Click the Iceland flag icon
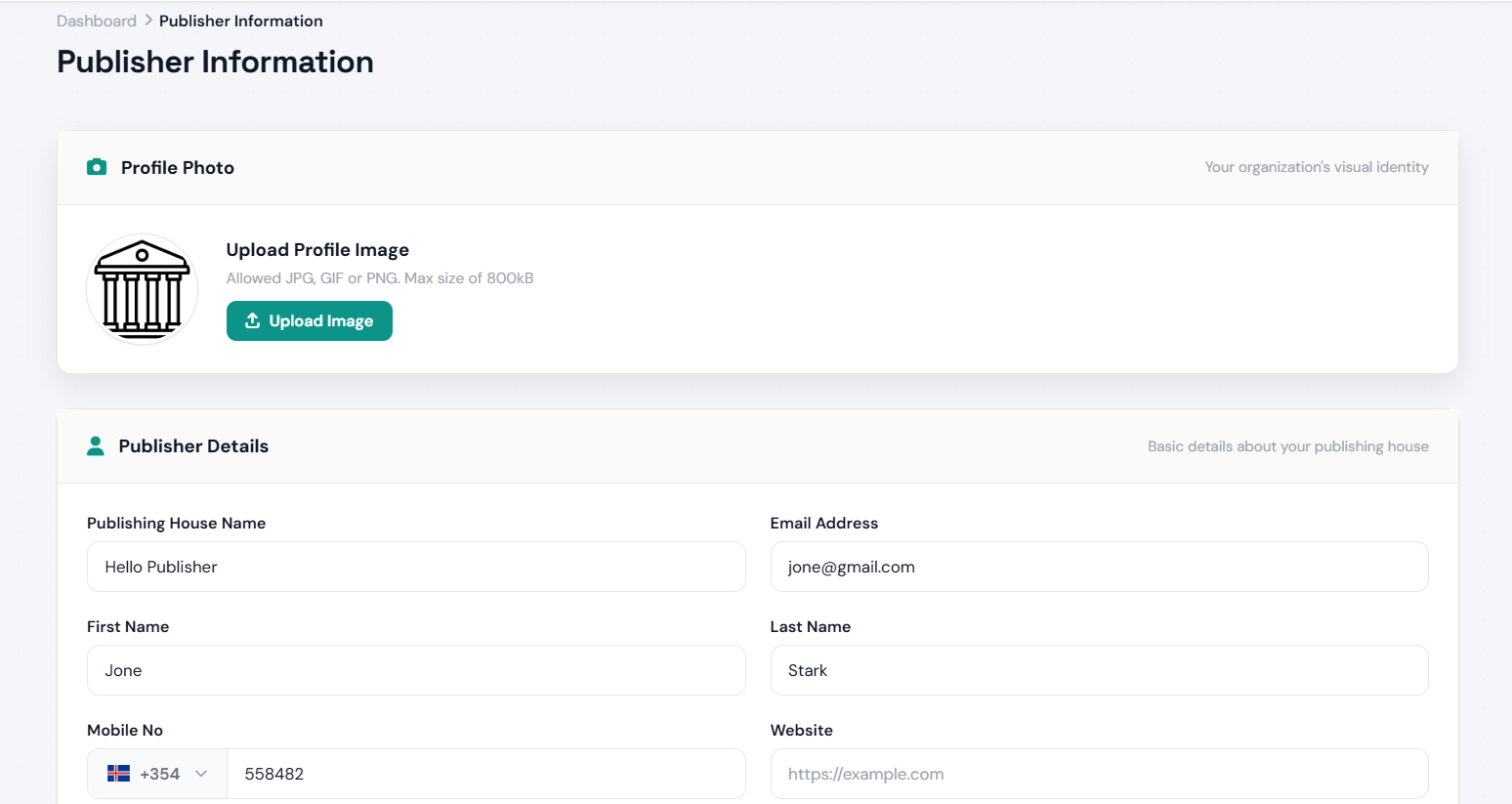 (118, 774)
